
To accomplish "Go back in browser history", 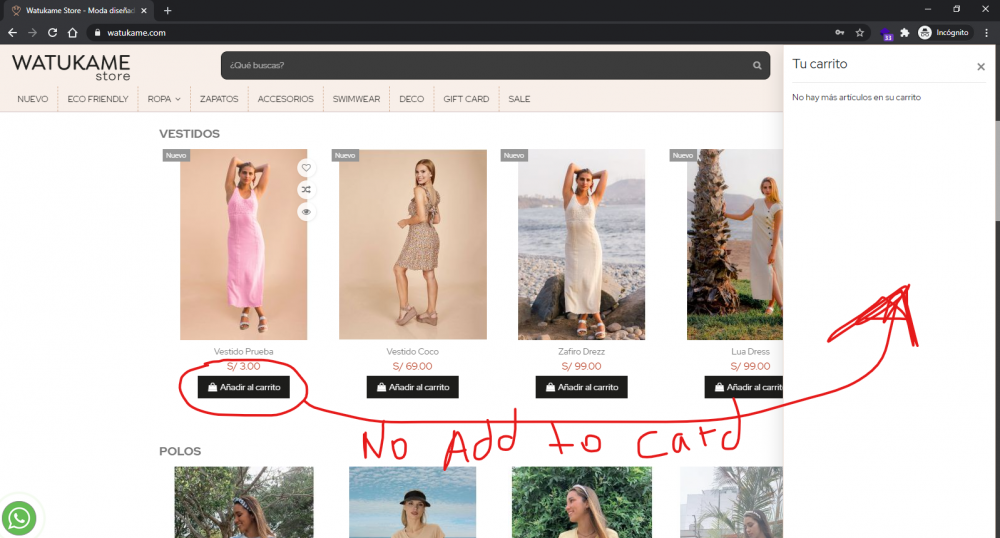I will tap(13, 33).
